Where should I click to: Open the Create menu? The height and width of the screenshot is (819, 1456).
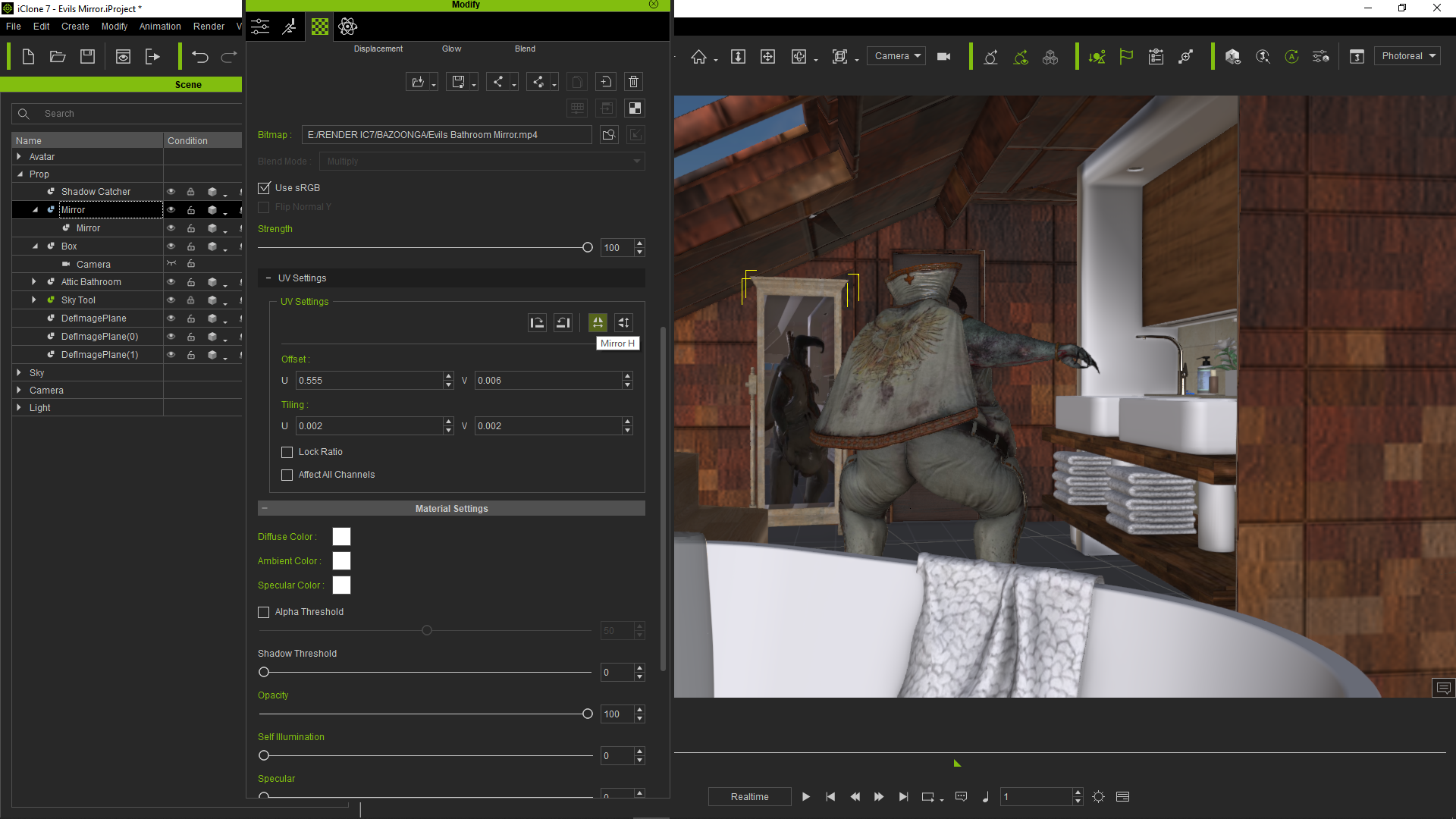pyautogui.click(x=75, y=27)
